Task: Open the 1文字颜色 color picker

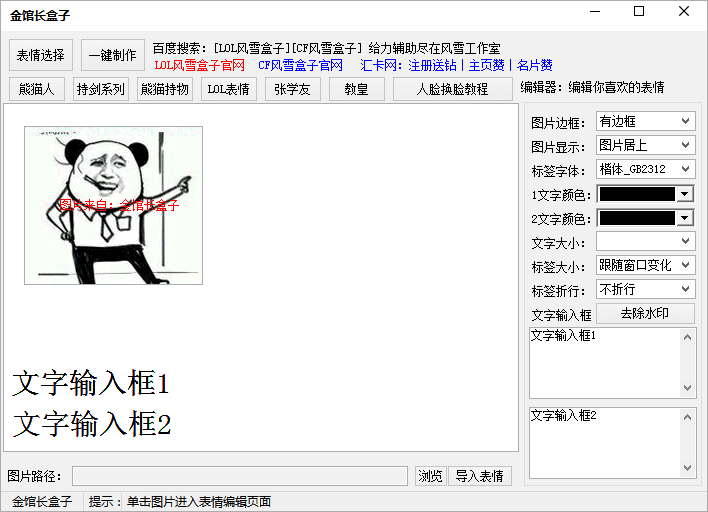Action: [x=645, y=194]
